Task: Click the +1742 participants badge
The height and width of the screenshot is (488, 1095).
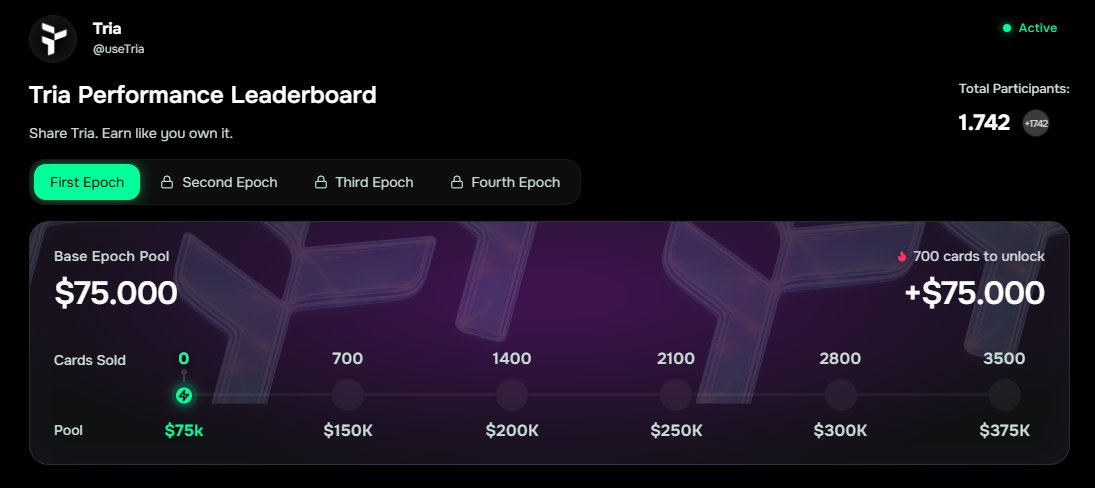Action: pyautogui.click(x=1036, y=123)
